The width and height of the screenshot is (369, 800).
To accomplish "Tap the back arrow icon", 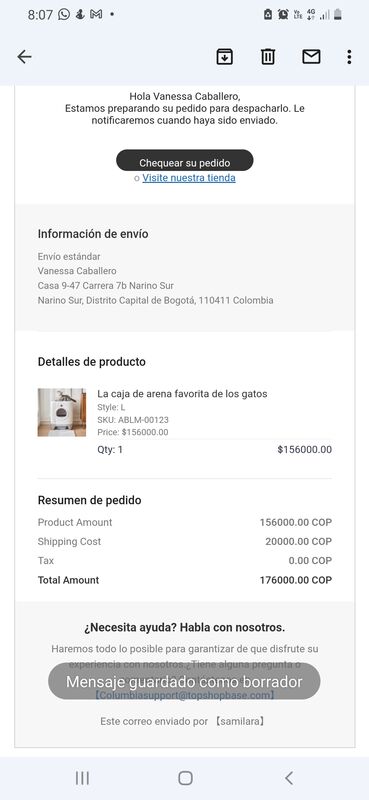I will pos(24,57).
